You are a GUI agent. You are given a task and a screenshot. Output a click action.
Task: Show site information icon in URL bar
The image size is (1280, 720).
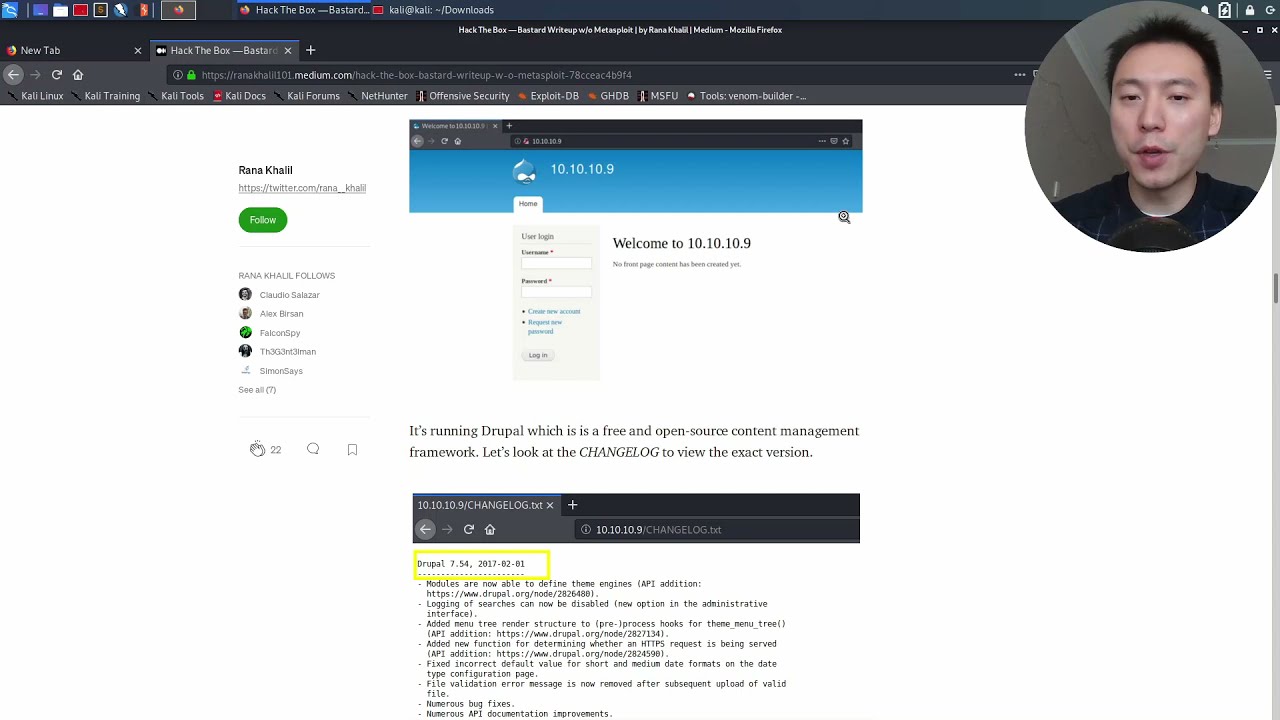[x=178, y=75]
